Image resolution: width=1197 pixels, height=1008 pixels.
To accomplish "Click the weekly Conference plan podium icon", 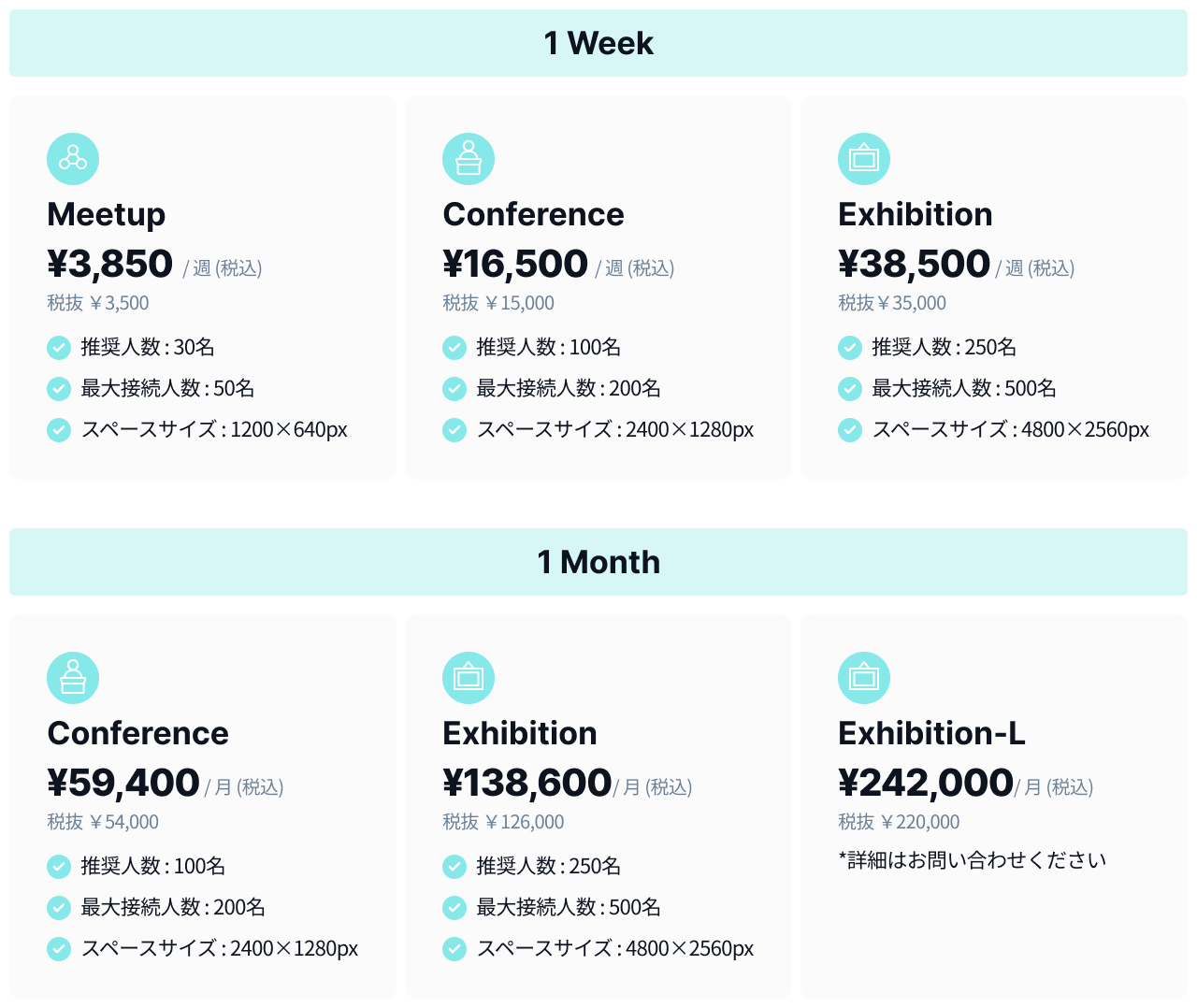I will coord(469,159).
